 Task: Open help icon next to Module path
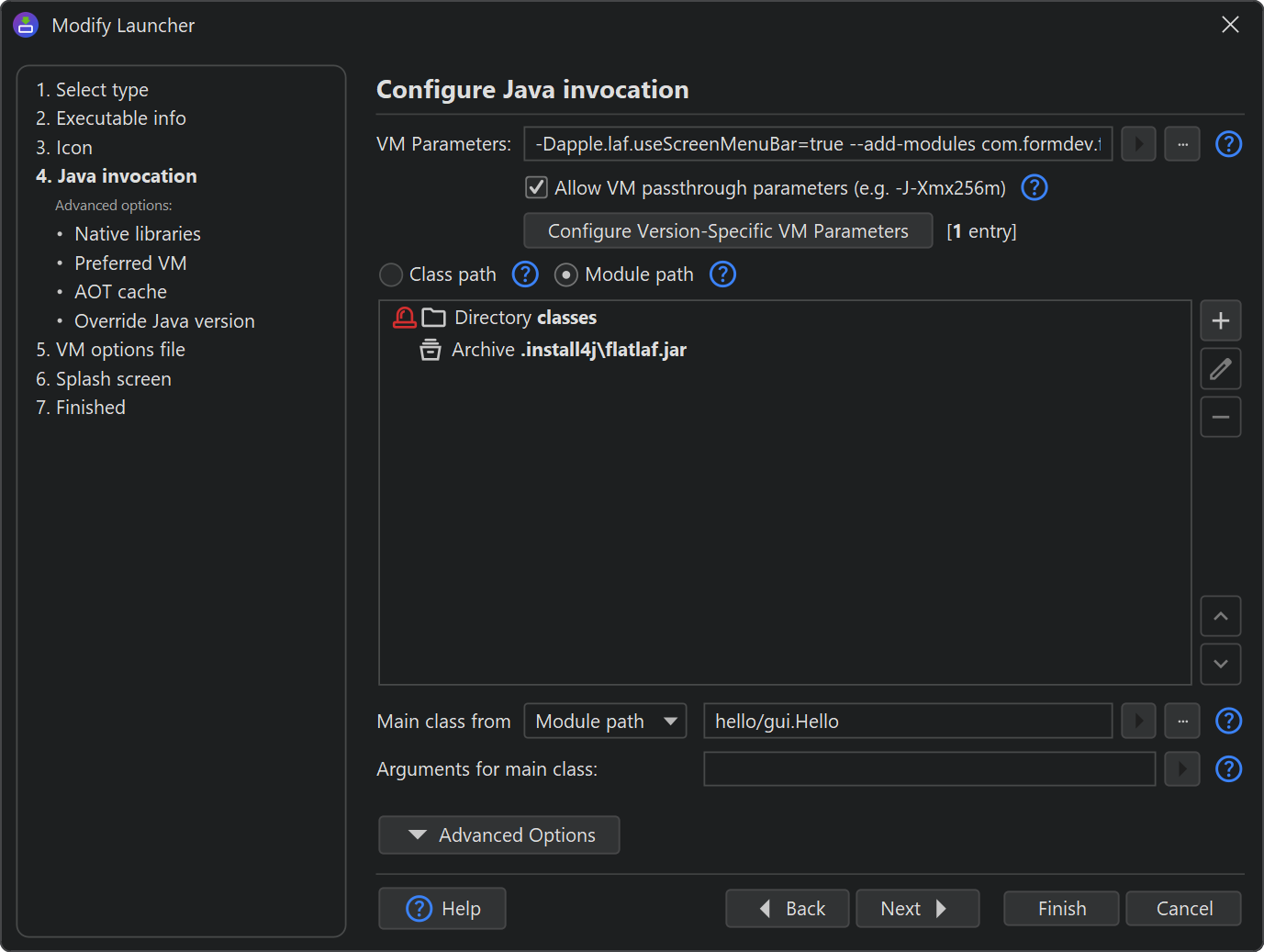coord(723,274)
